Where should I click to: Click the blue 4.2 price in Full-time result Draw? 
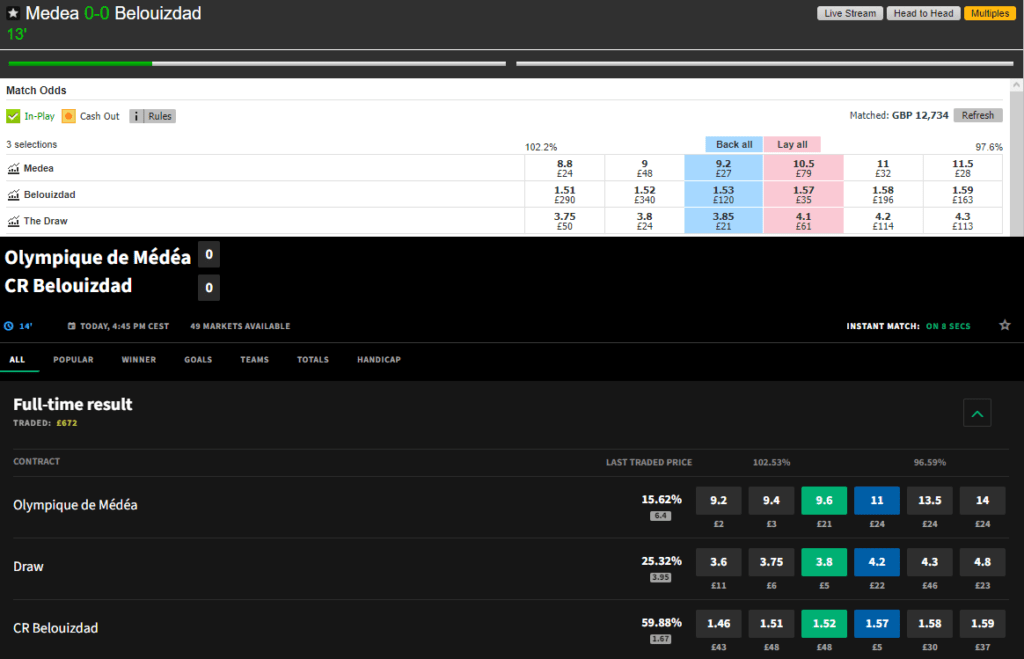[877, 562]
